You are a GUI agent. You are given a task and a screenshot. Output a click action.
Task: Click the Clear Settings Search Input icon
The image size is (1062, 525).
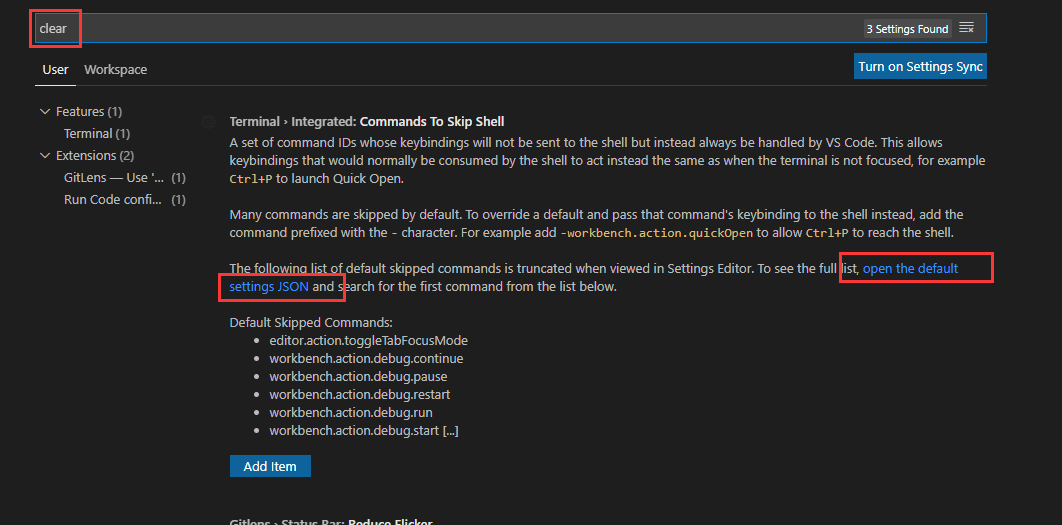point(967,28)
